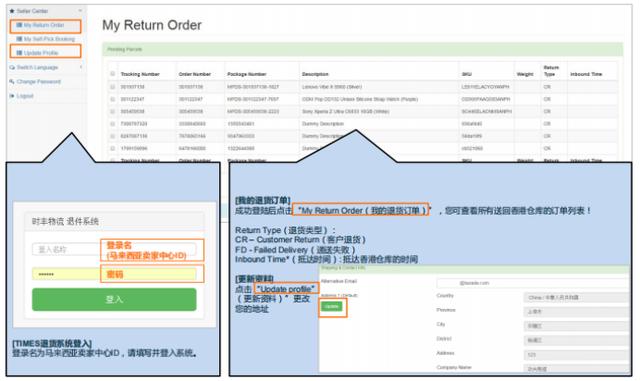
Task: Click the My Return Order page heading
Action: click(152, 25)
